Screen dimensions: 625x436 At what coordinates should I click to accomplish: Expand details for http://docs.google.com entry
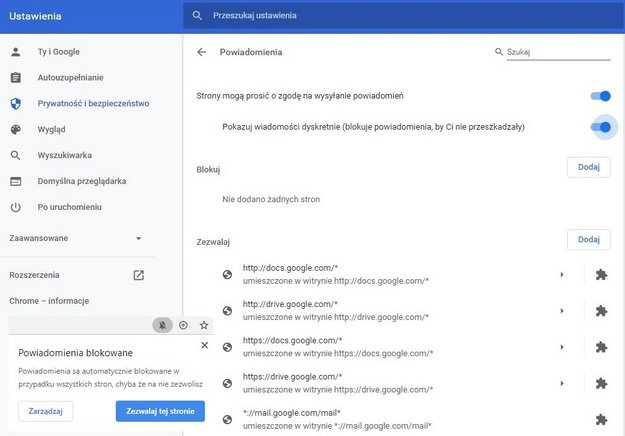pos(561,274)
